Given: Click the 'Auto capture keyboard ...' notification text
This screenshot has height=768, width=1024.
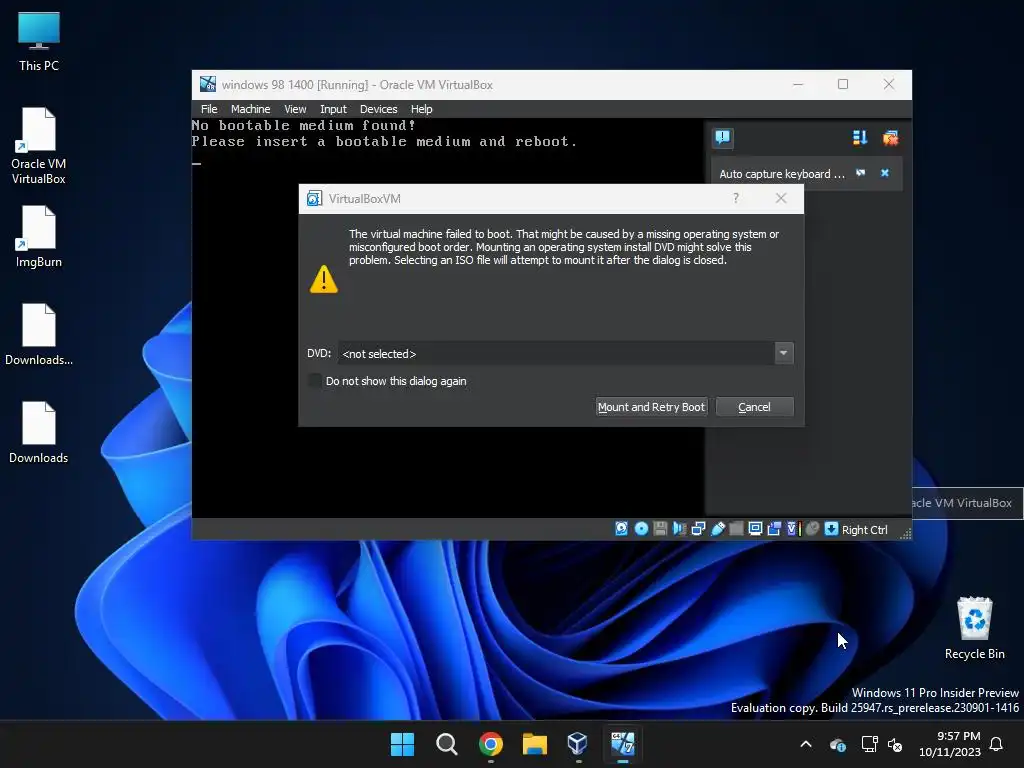Looking at the screenshot, I should pyautogui.click(x=782, y=174).
